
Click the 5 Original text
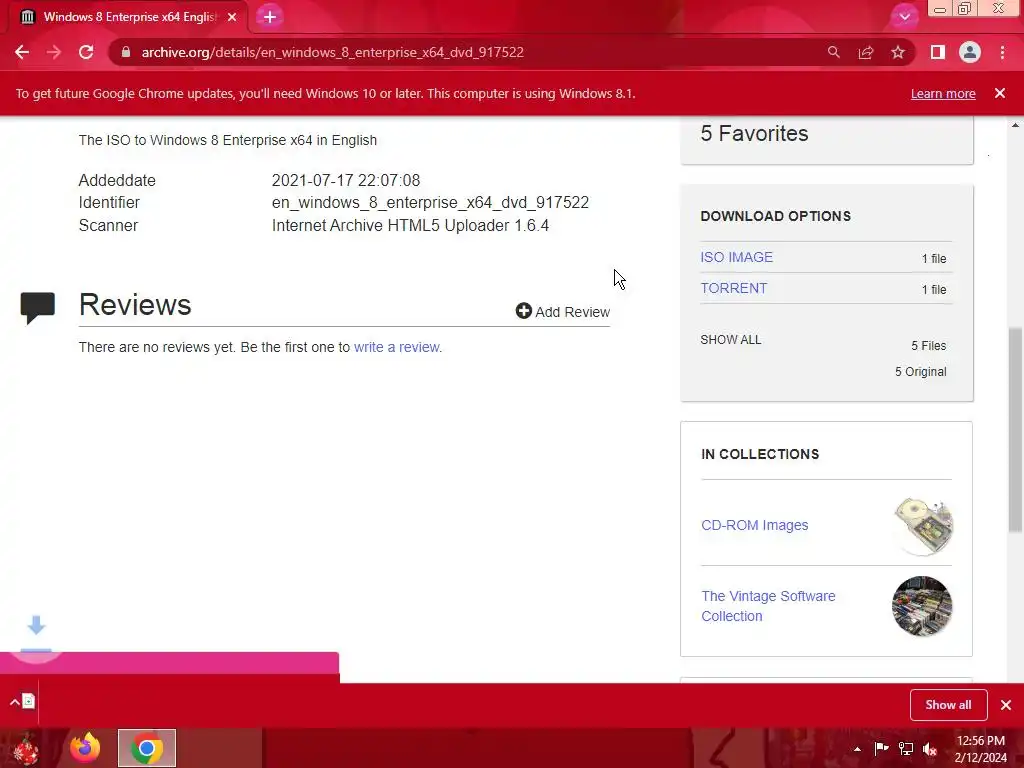(920, 372)
